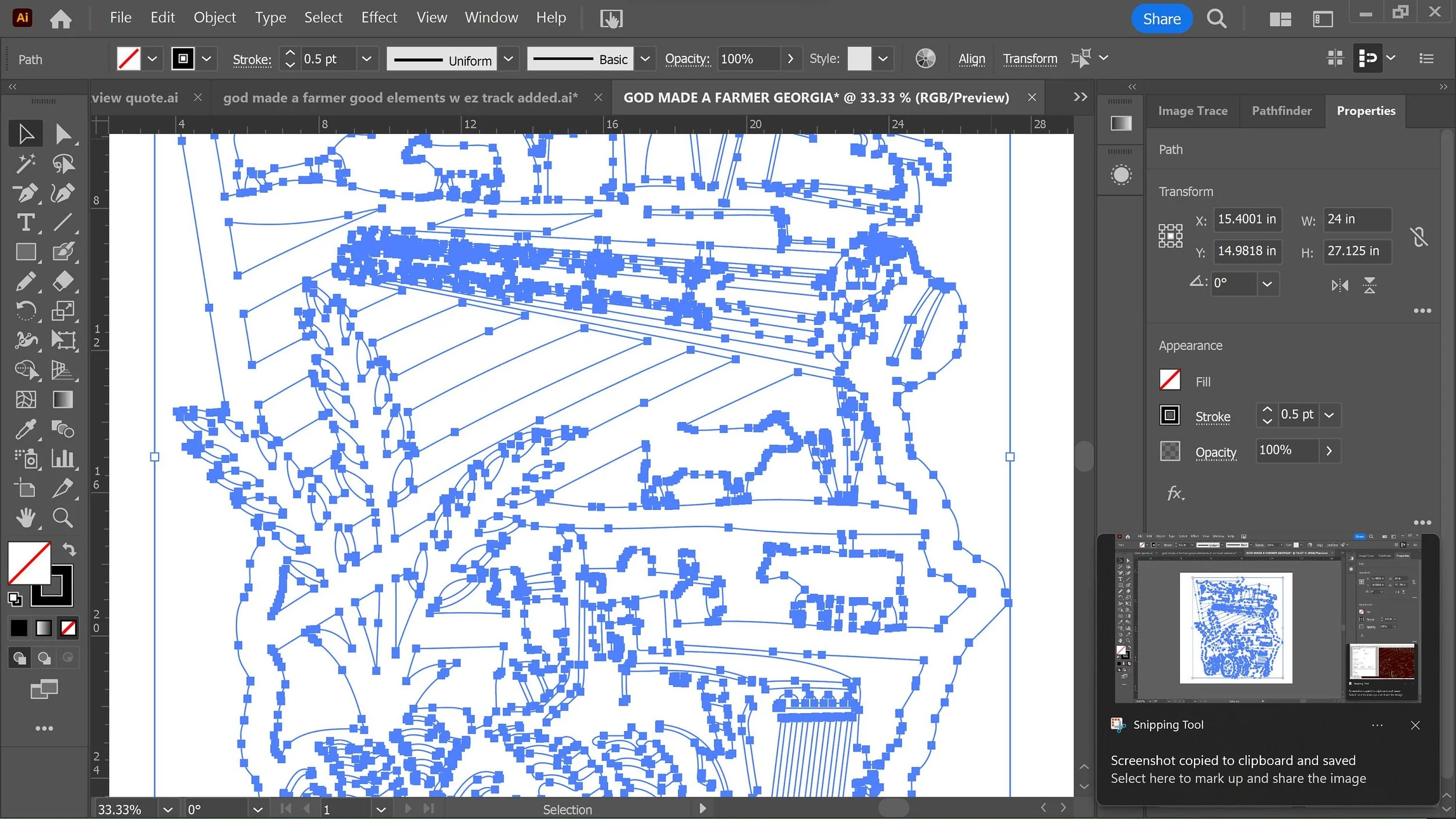This screenshot has height=819, width=1456.
Task: Select the Type tool
Action: point(26,222)
